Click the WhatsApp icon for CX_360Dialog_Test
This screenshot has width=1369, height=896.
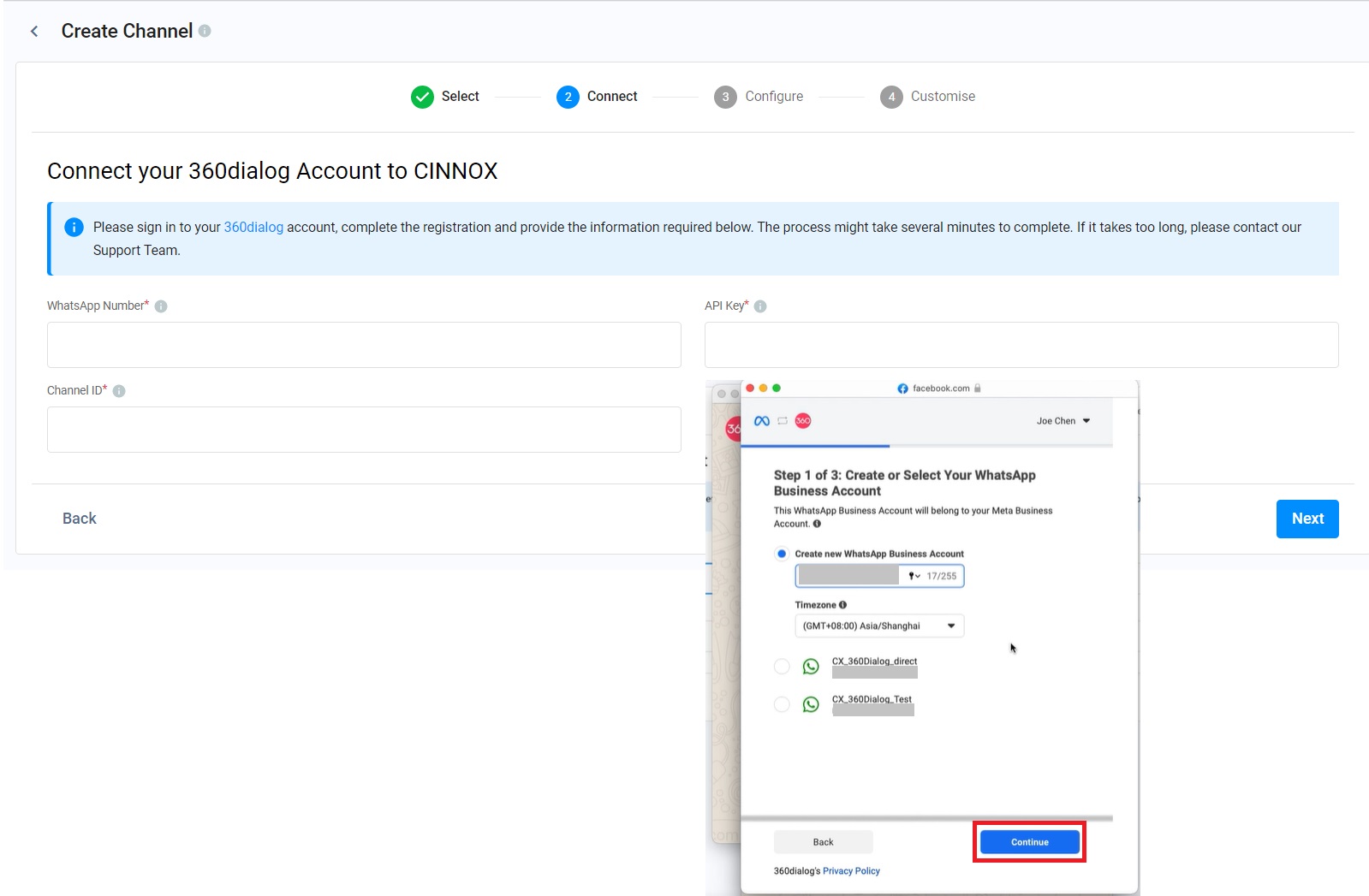tap(811, 704)
